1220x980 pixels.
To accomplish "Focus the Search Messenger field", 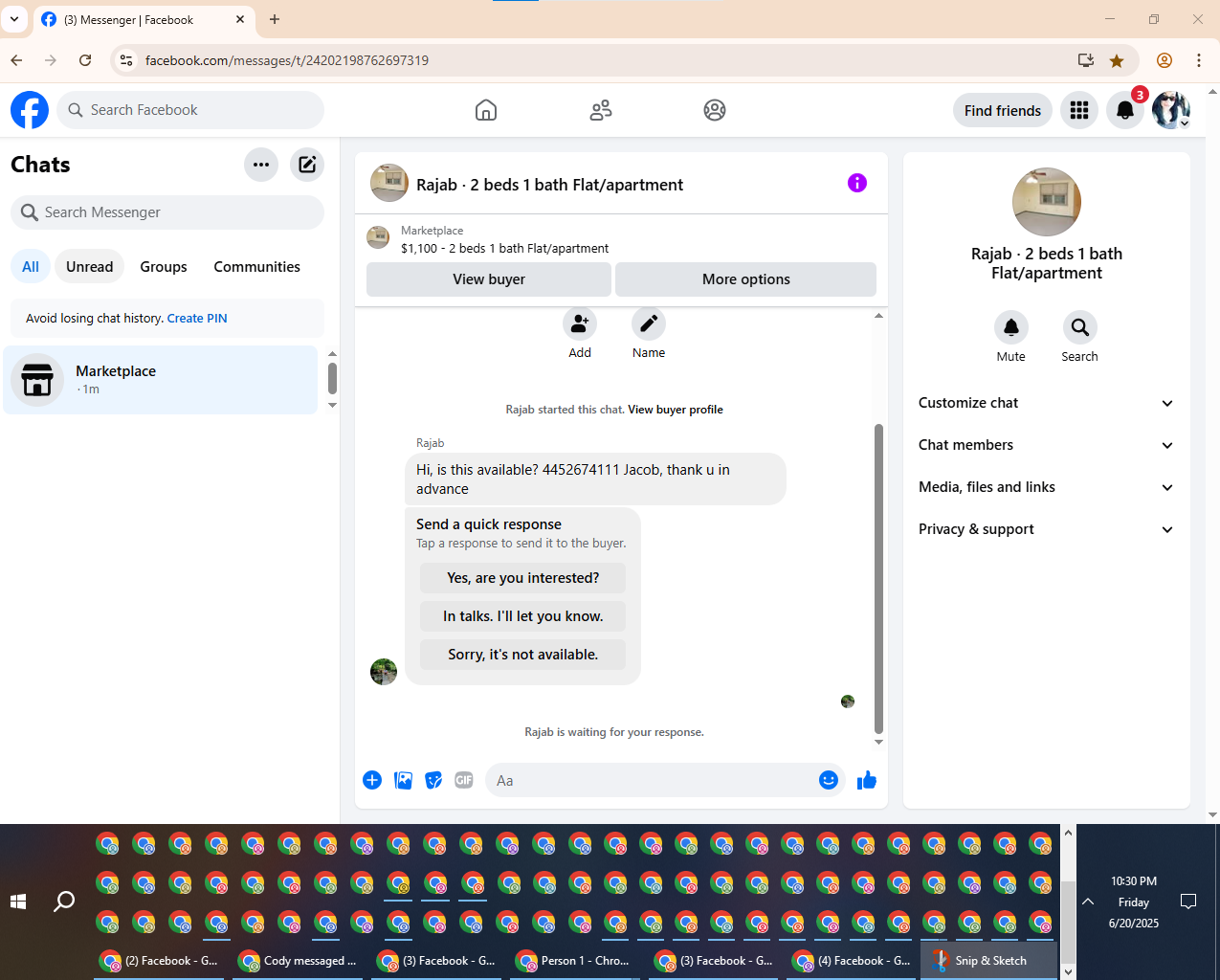I will (x=167, y=212).
